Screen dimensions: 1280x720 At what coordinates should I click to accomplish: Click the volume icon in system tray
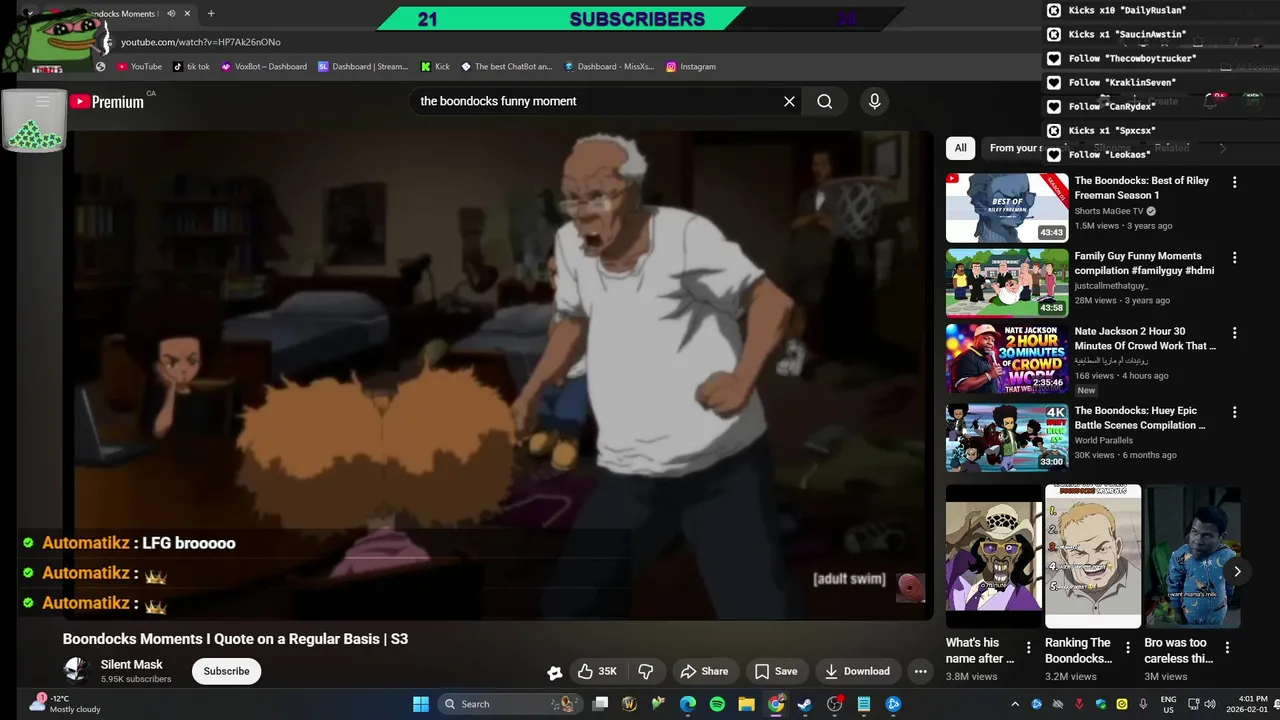(1211, 704)
